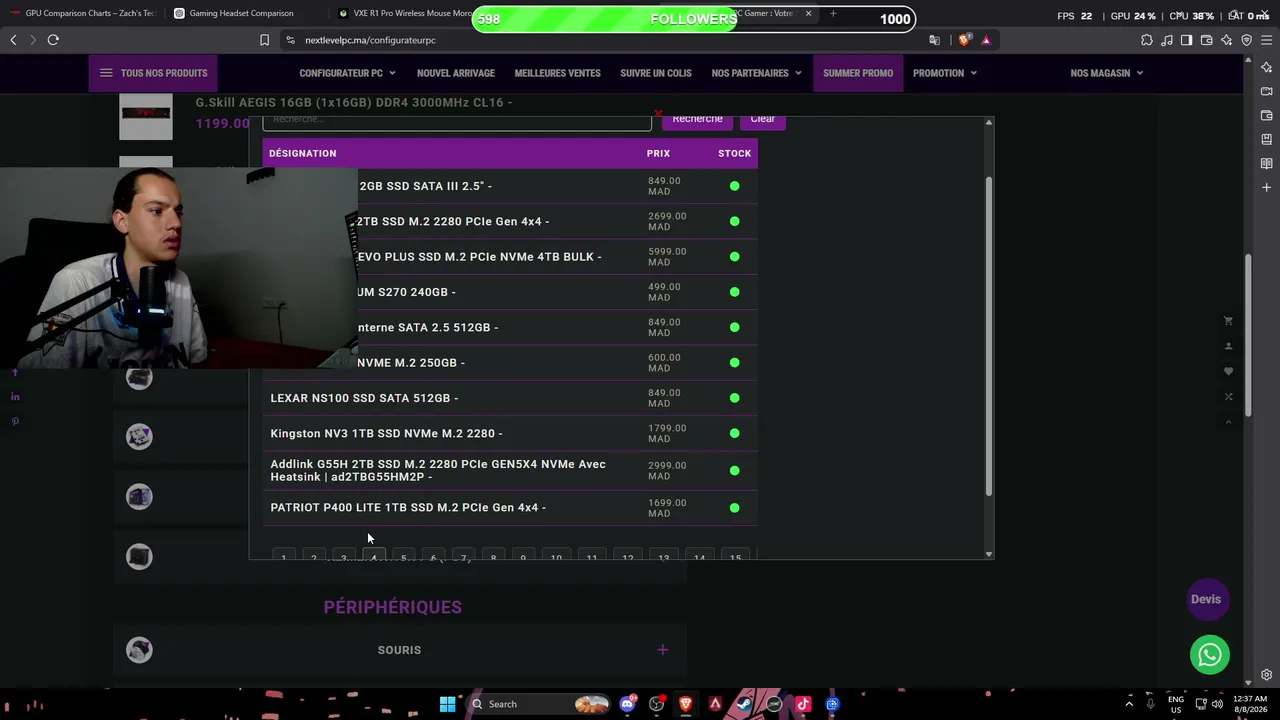This screenshot has width=1280, height=720.
Task: Open OBS Studio from the taskbar
Action: (656, 704)
